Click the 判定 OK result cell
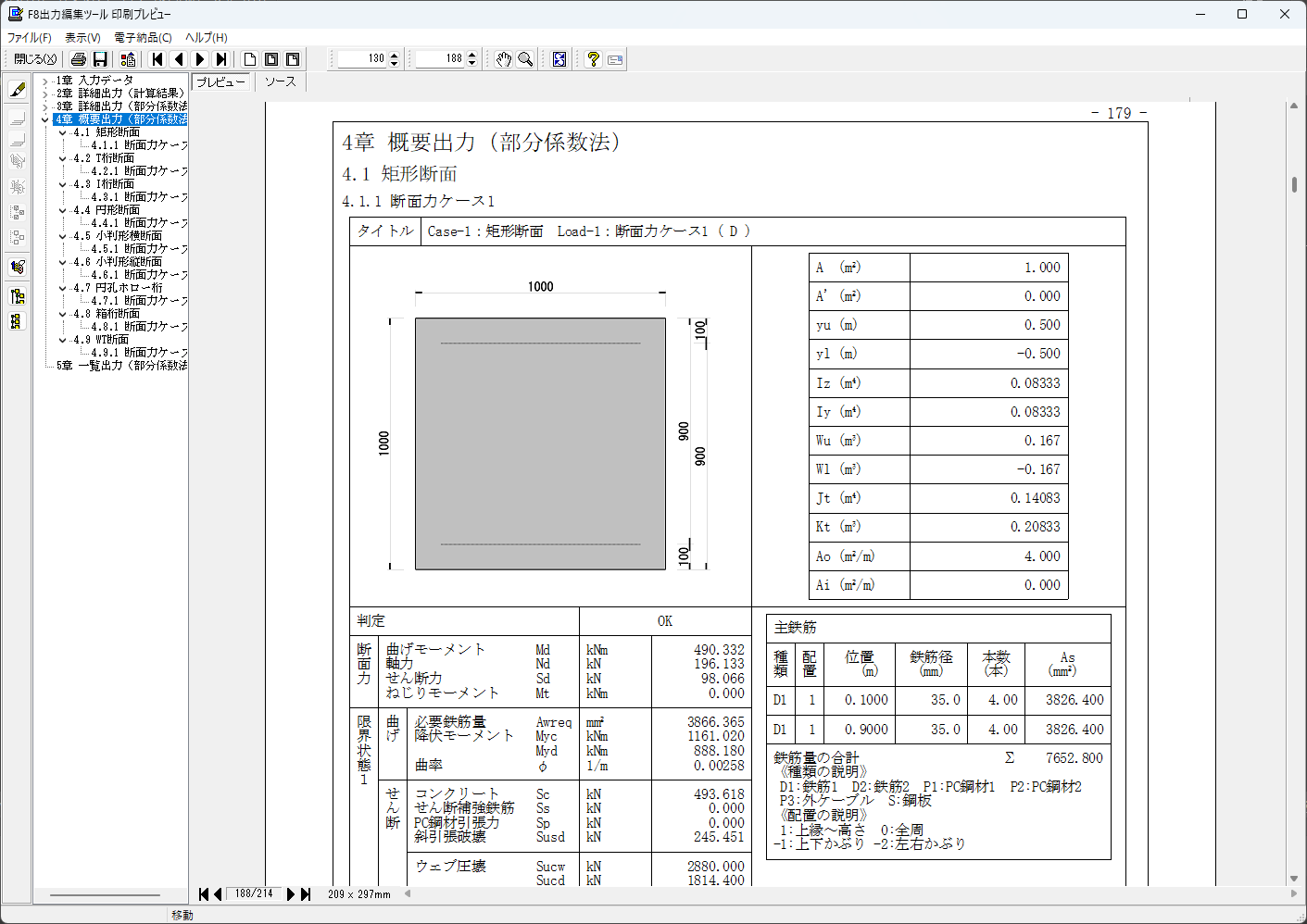 click(x=665, y=621)
